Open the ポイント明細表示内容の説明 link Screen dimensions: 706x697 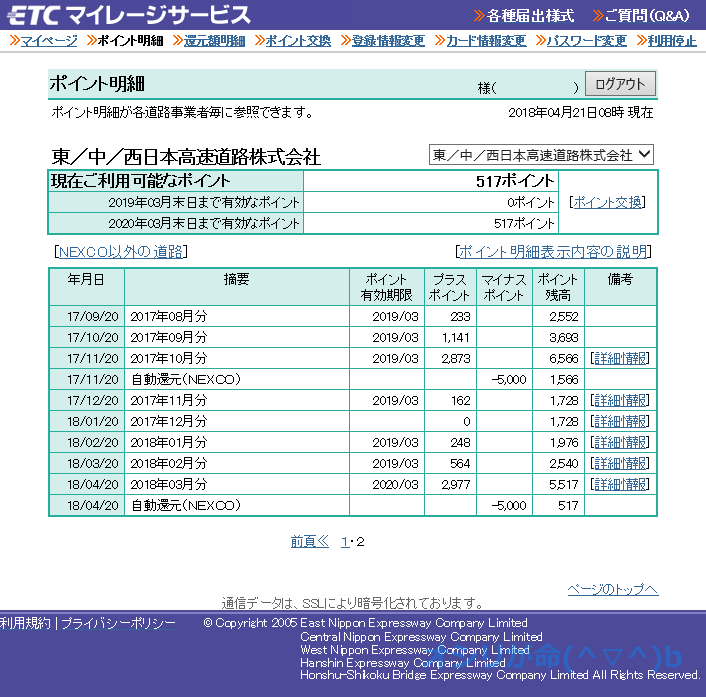tap(553, 252)
